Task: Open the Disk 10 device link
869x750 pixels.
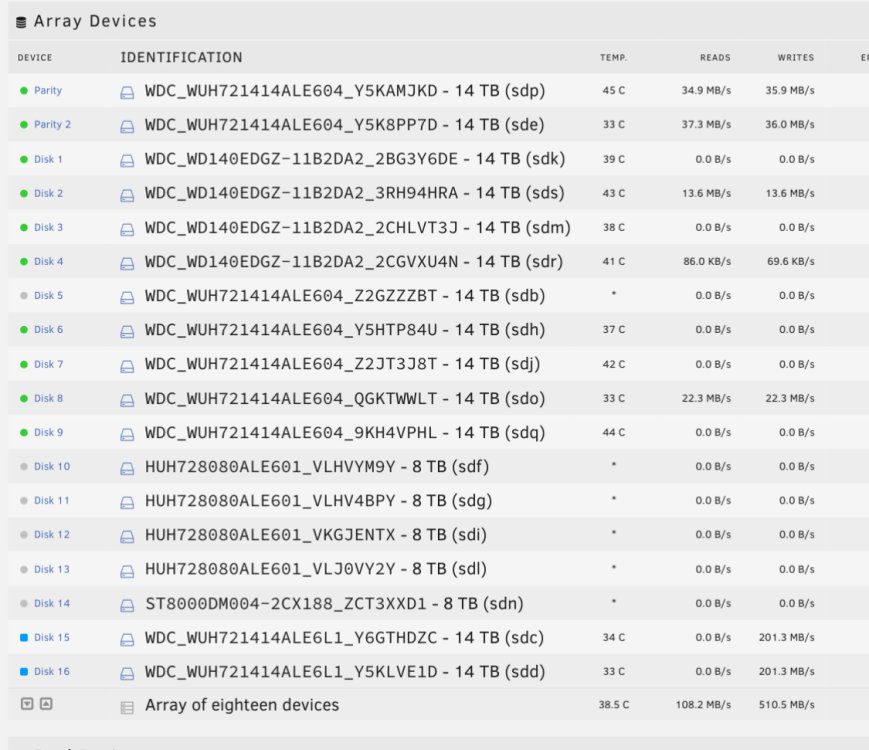Action: pyautogui.click(x=52, y=467)
